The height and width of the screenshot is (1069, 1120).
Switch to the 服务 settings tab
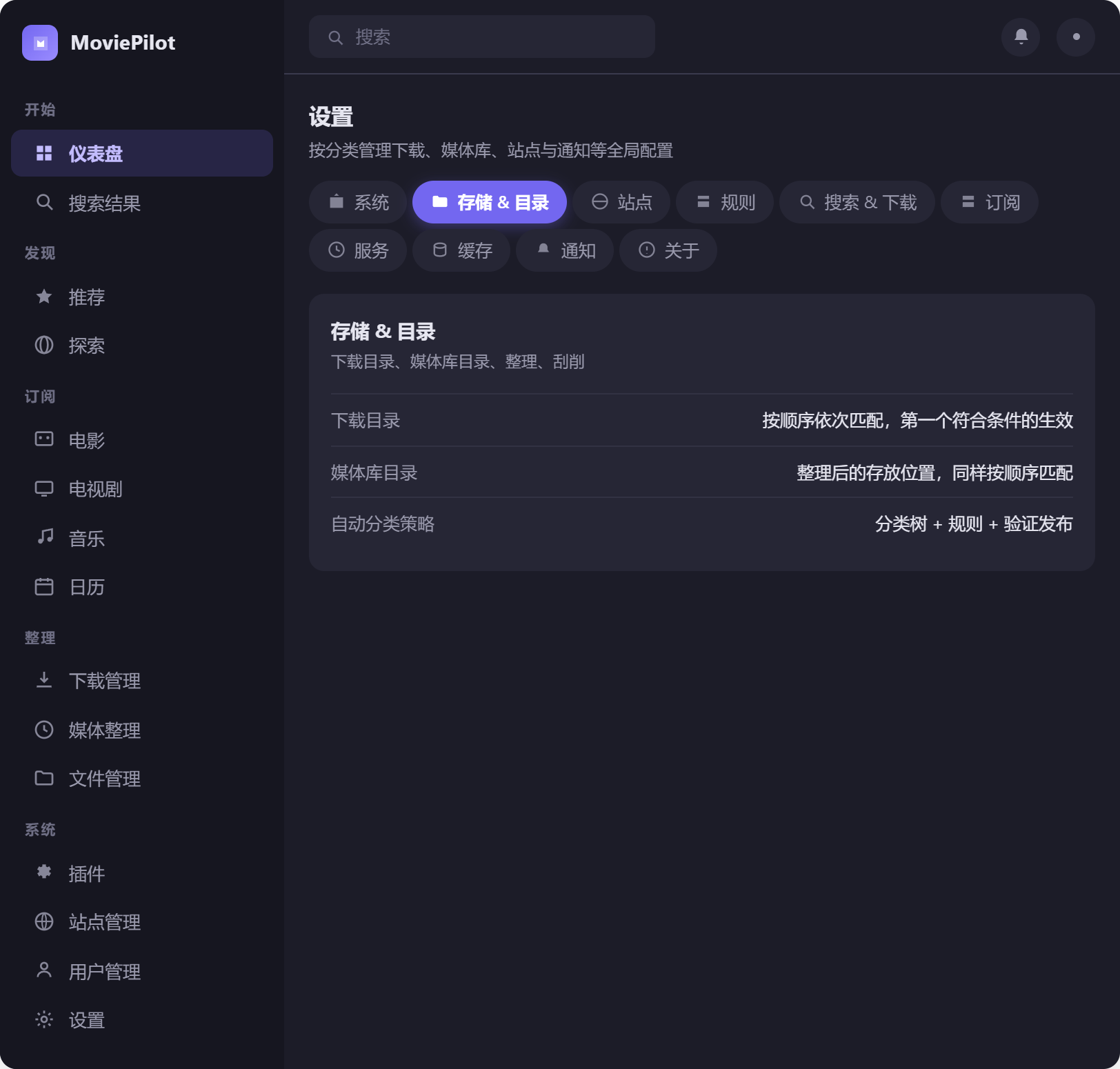pyautogui.click(x=358, y=250)
